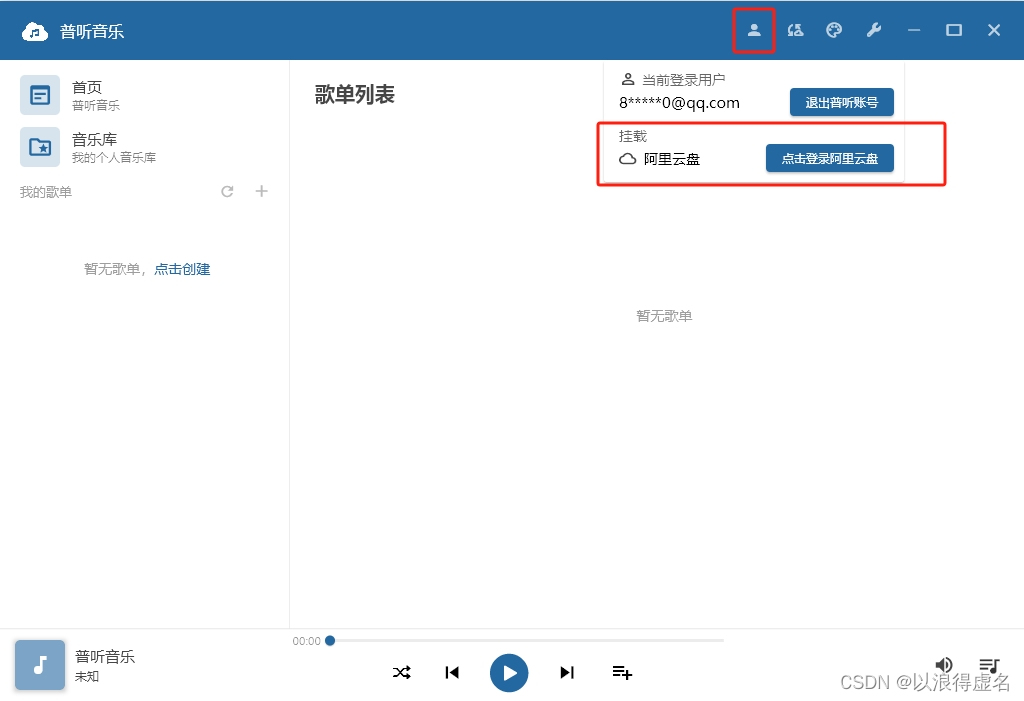Viewport: 1024px width, 701px height.
Task: Minimize the 普听音乐 window
Action: [x=914, y=30]
